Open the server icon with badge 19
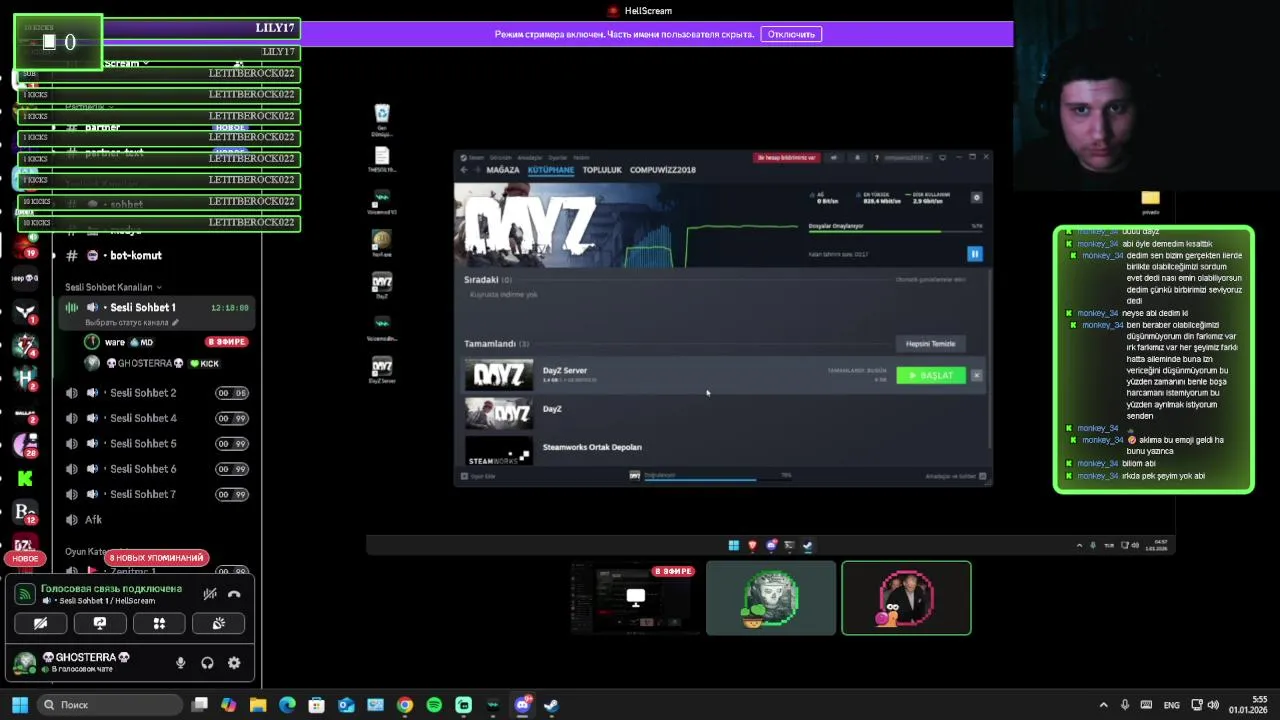Screen dimensions: 1280x720 [x=25, y=245]
